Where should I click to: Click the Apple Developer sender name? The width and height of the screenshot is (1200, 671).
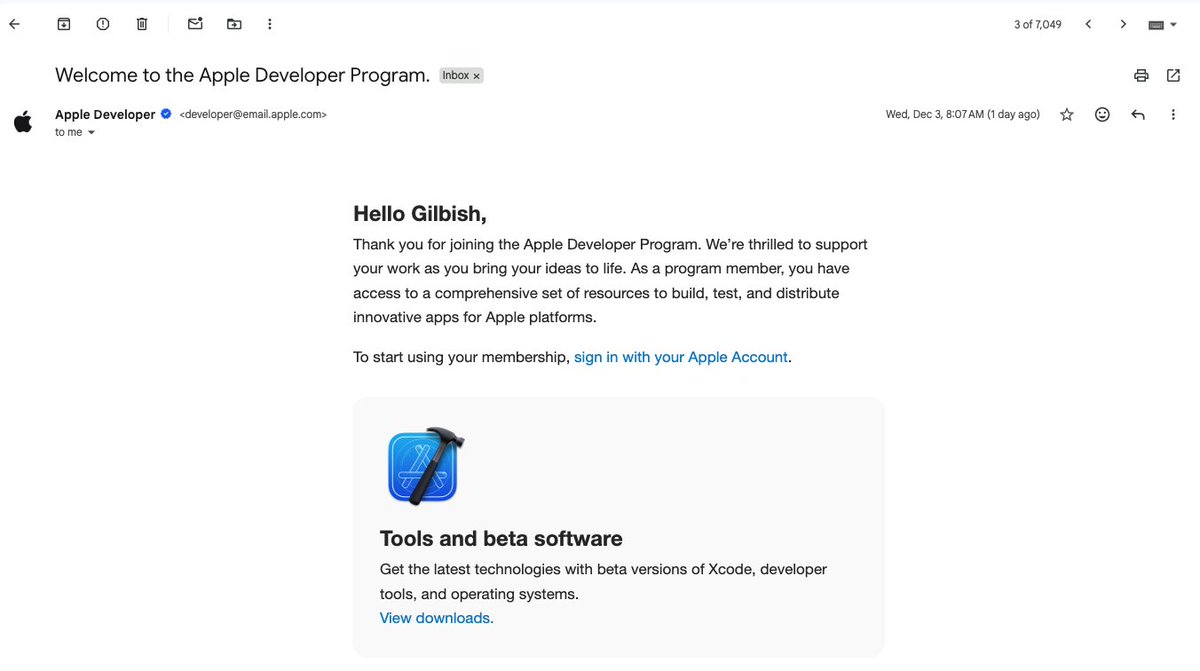point(105,114)
